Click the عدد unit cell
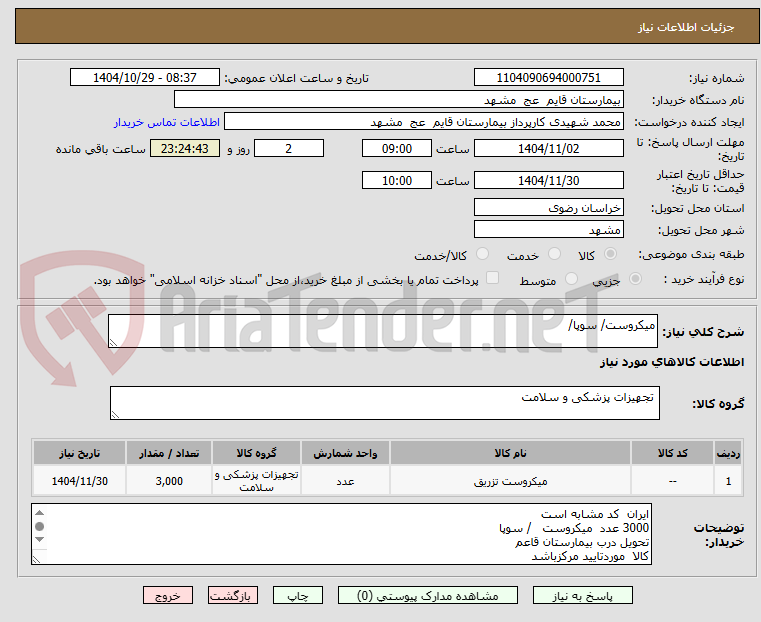761x622 pixels. [345, 481]
